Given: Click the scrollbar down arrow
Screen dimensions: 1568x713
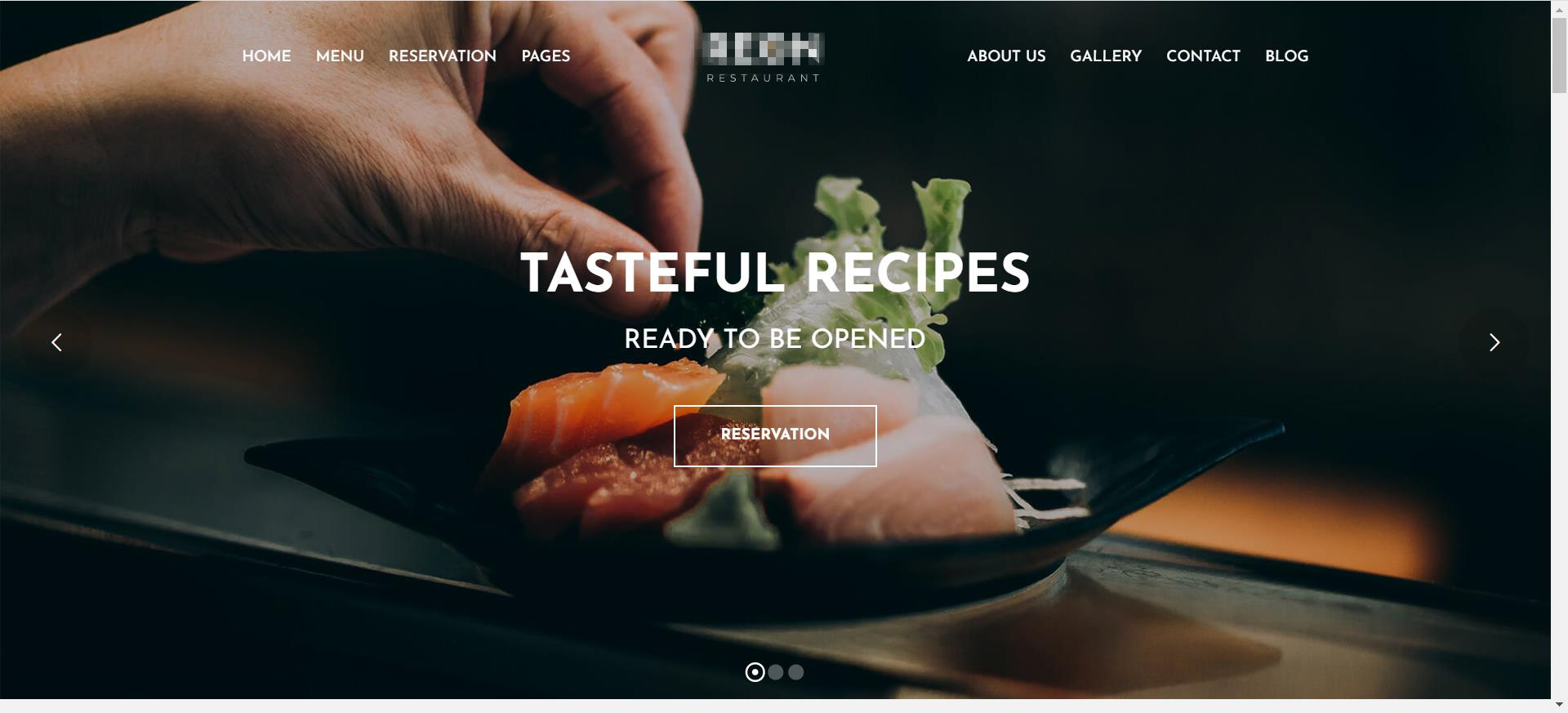Looking at the screenshot, I should (x=1559, y=706).
